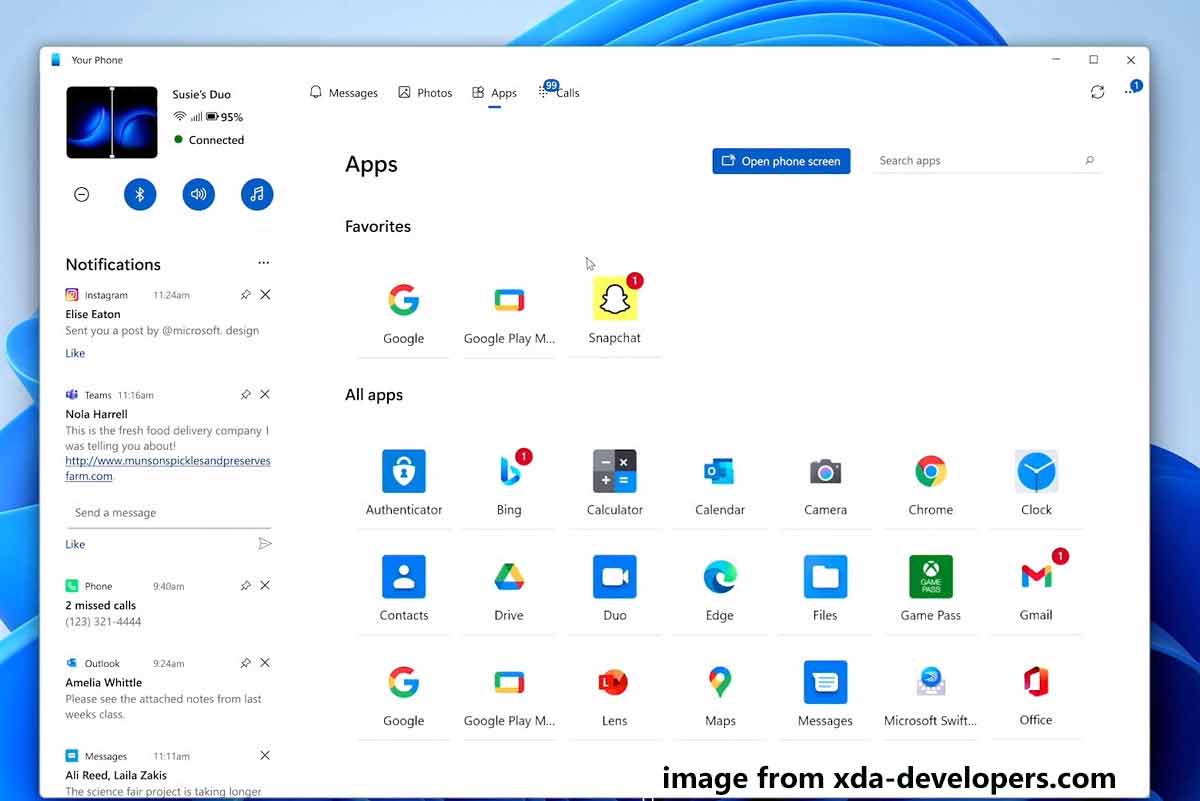This screenshot has width=1200, height=801.
Task: Click the Send a message field
Action: point(168,513)
